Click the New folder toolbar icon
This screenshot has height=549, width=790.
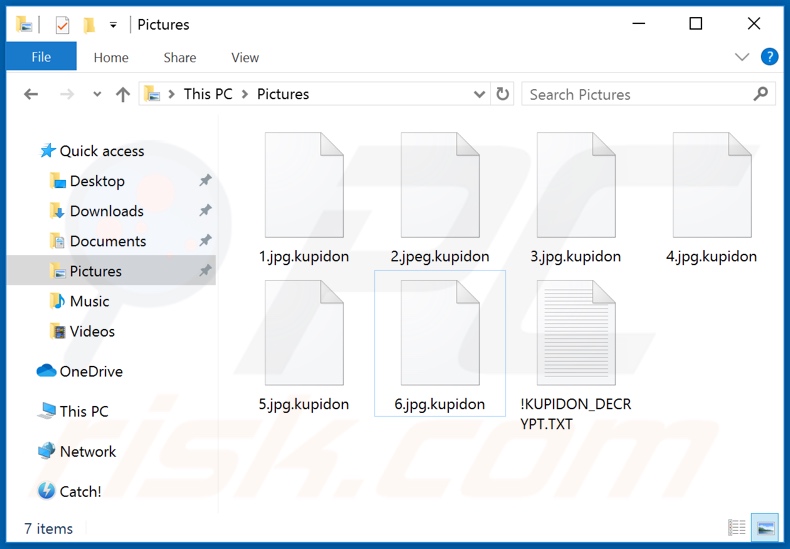[x=89, y=25]
